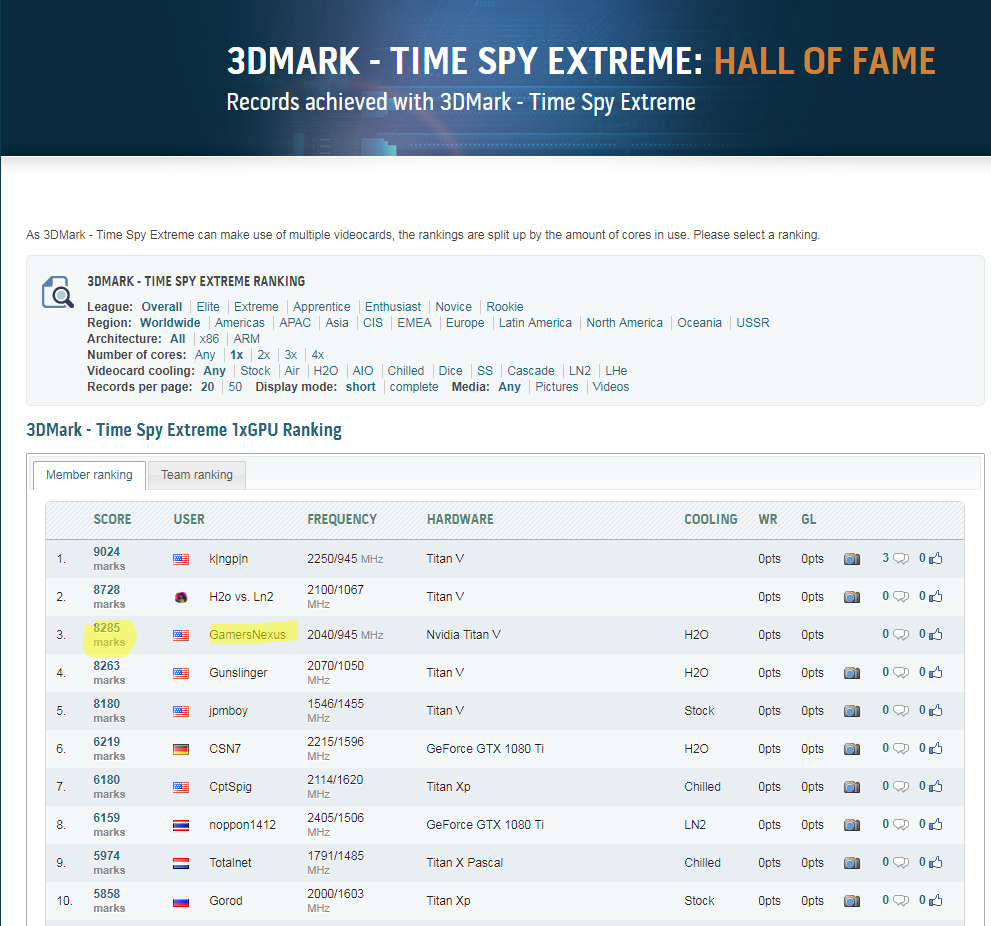Viewport: 991px width, 926px height.
Task: Open the 9024 marks score entry
Action: click(x=107, y=551)
